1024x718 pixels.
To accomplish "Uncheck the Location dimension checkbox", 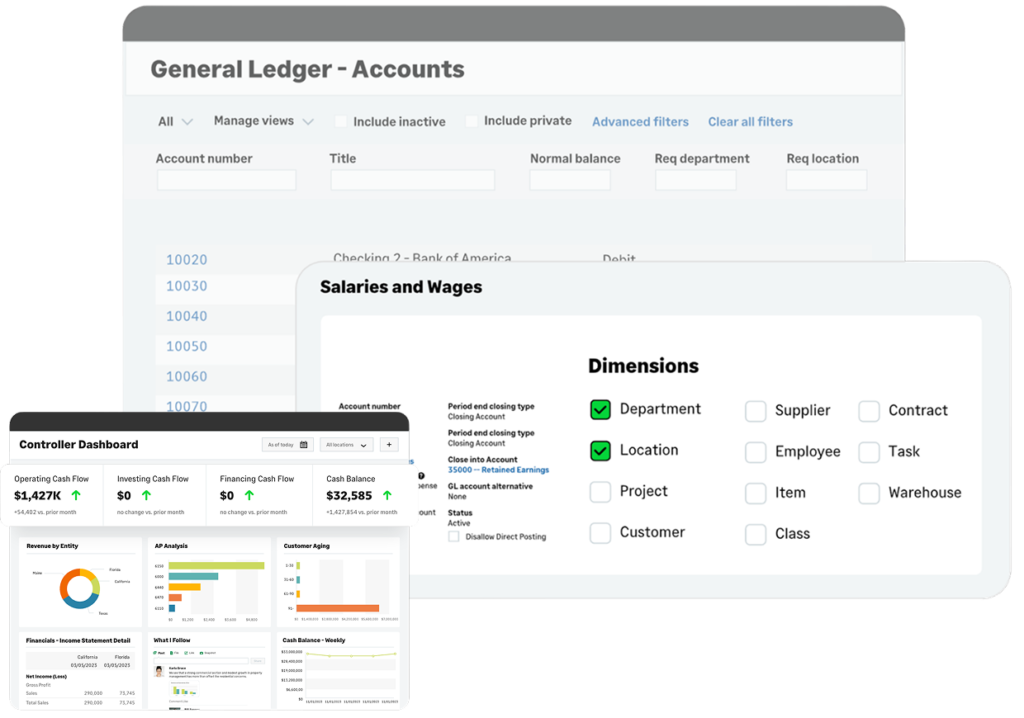I will coord(600,451).
